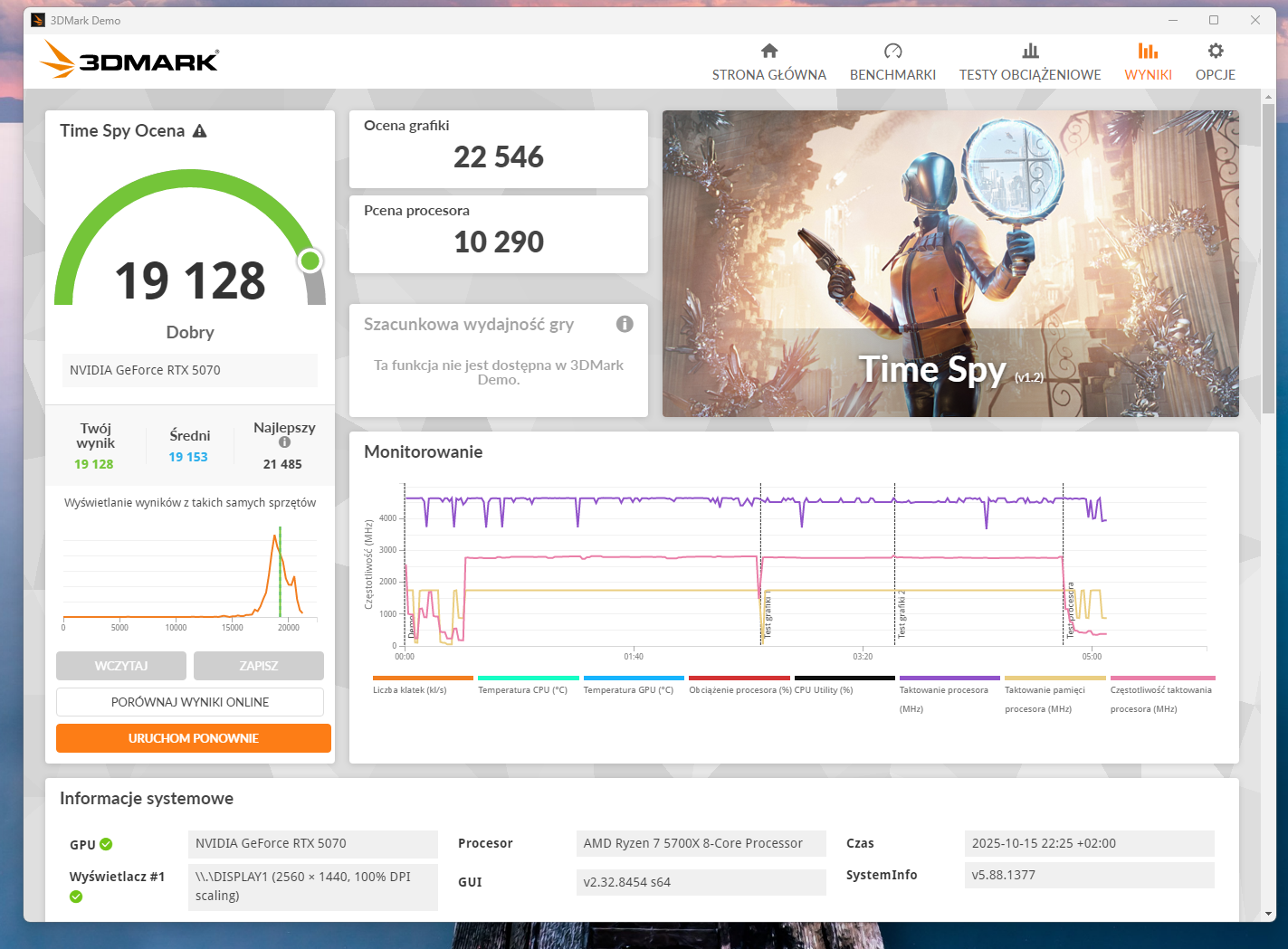Click the graphics score 22 546
Screen dimensions: 1288x949
(x=499, y=157)
